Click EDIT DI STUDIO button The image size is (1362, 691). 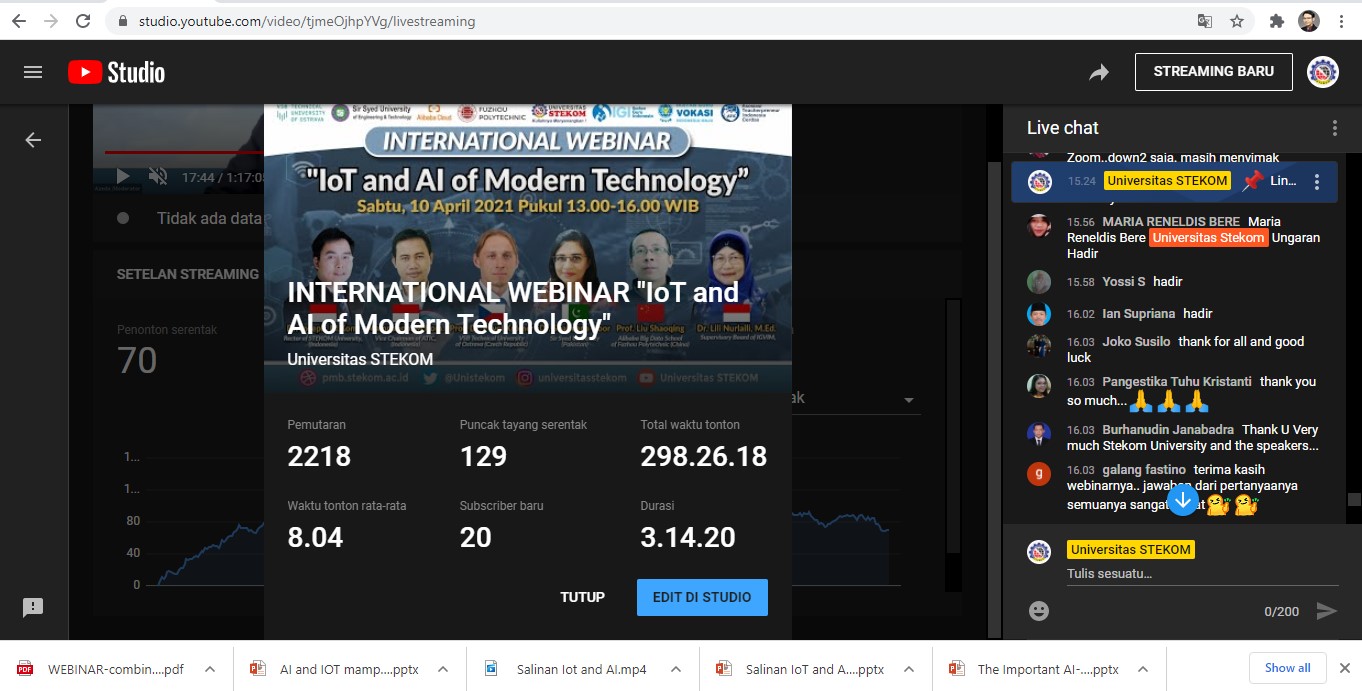click(x=702, y=597)
